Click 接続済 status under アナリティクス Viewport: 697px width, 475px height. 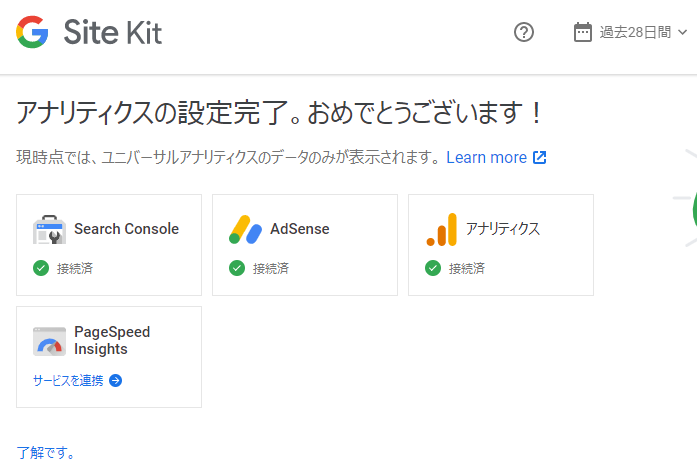pyautogui.click(x=467, y=268)
